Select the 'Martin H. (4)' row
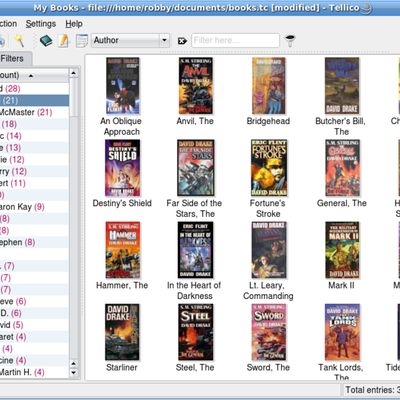This screenshot has height=400, width=400. click(x=34, y=372)
